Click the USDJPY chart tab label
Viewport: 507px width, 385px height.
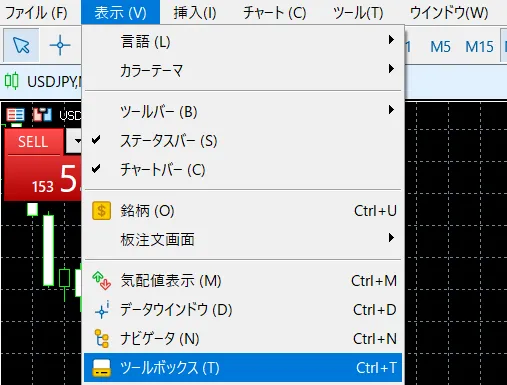[54, 81]
